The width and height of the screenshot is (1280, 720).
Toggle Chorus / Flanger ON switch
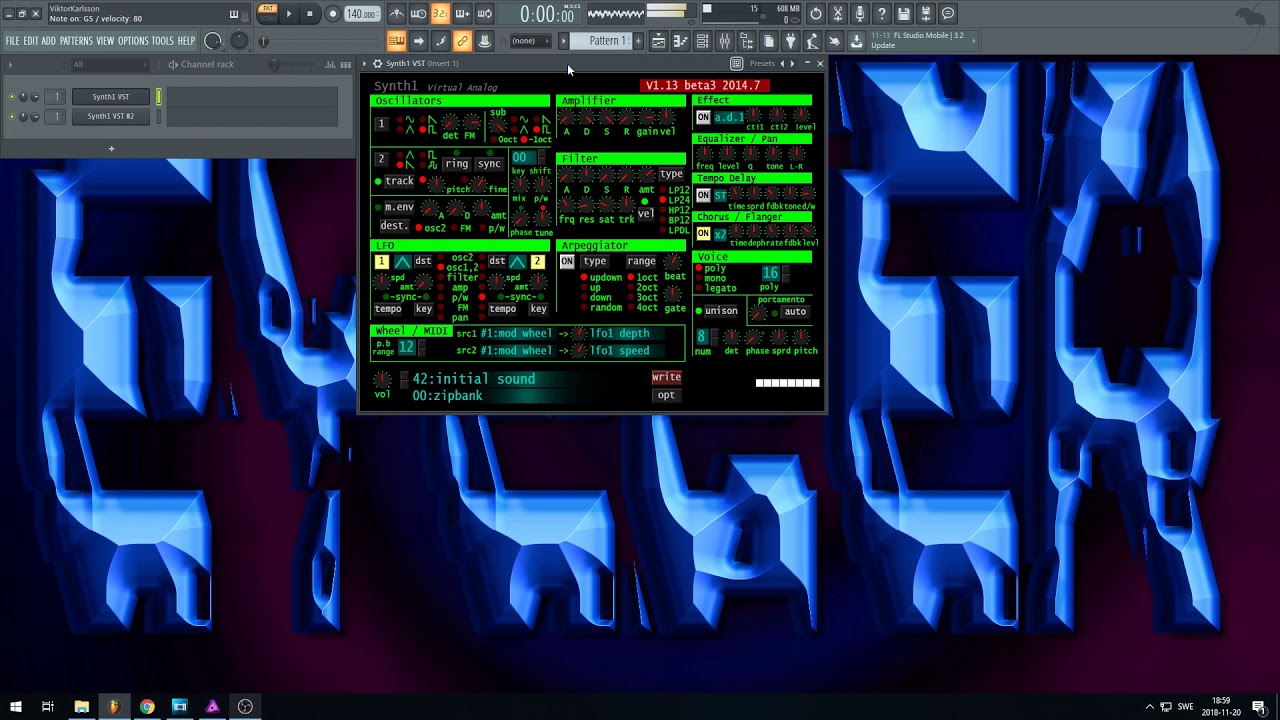[703, 234]
